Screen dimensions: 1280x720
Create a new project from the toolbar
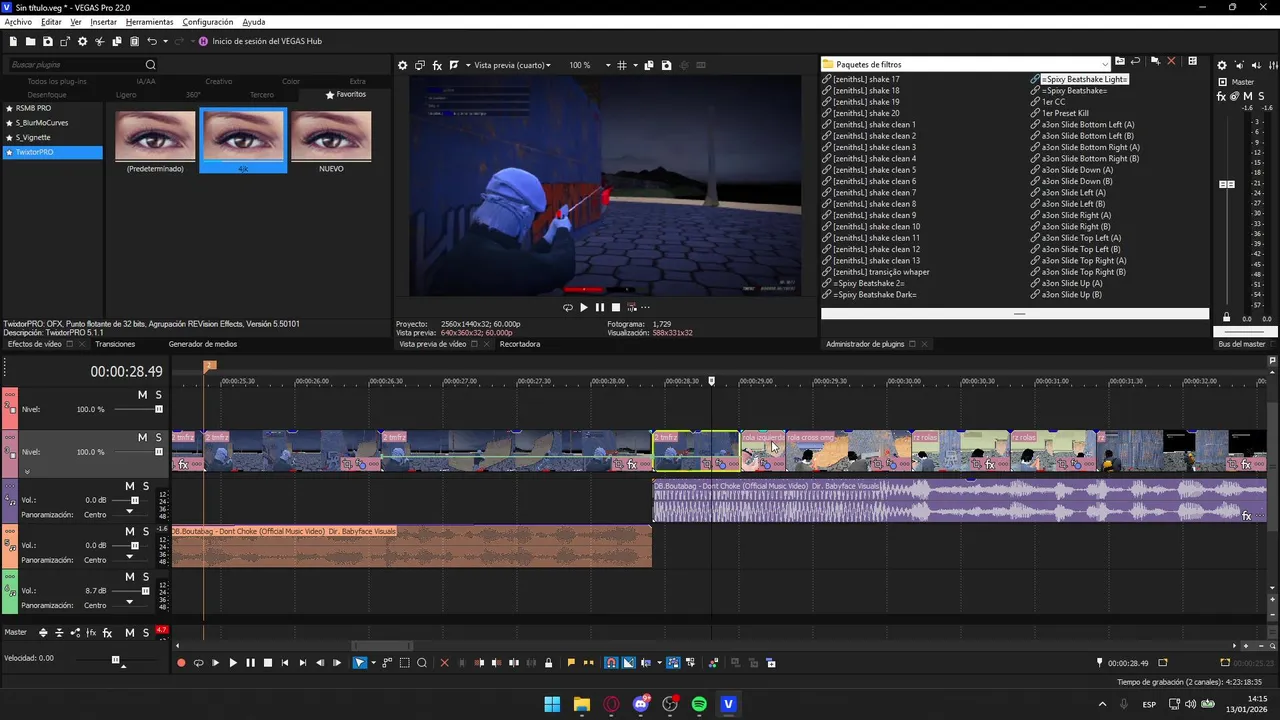[x=13, y=41]
